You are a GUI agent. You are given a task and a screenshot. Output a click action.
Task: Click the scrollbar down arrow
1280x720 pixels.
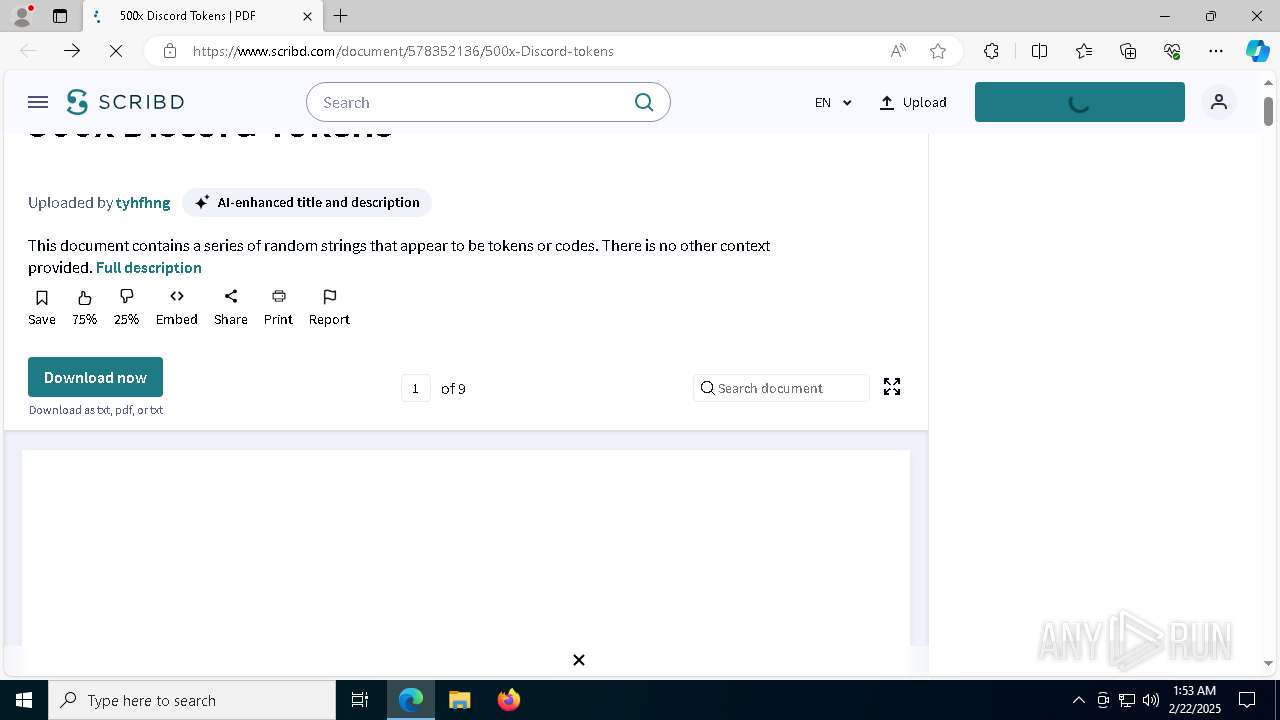1269,663
